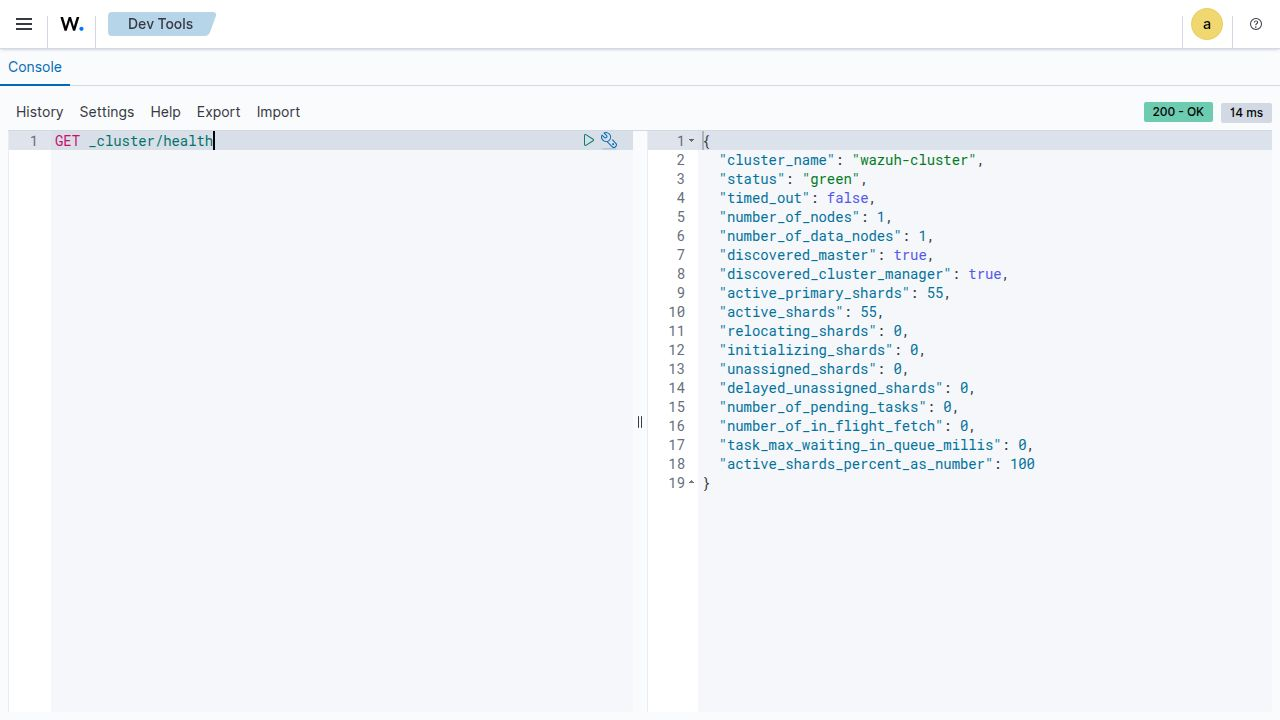Open the Help menu item
The width and height of the screenshot is (1280, 720).
pos(165,112)
